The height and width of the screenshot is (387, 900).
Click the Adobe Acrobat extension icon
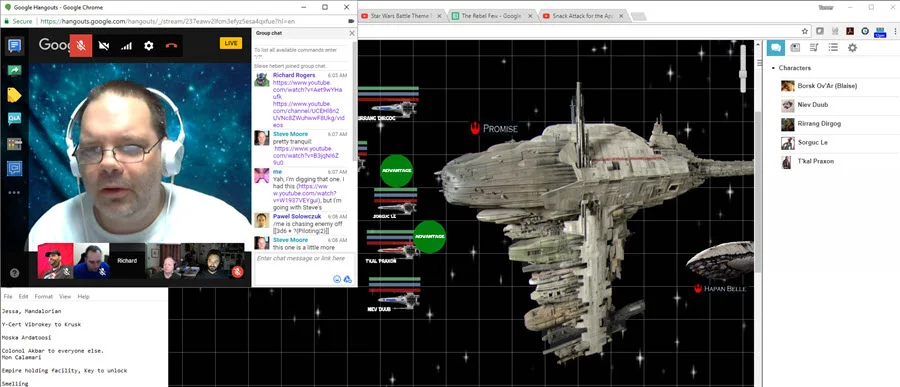tap(850, 31)
